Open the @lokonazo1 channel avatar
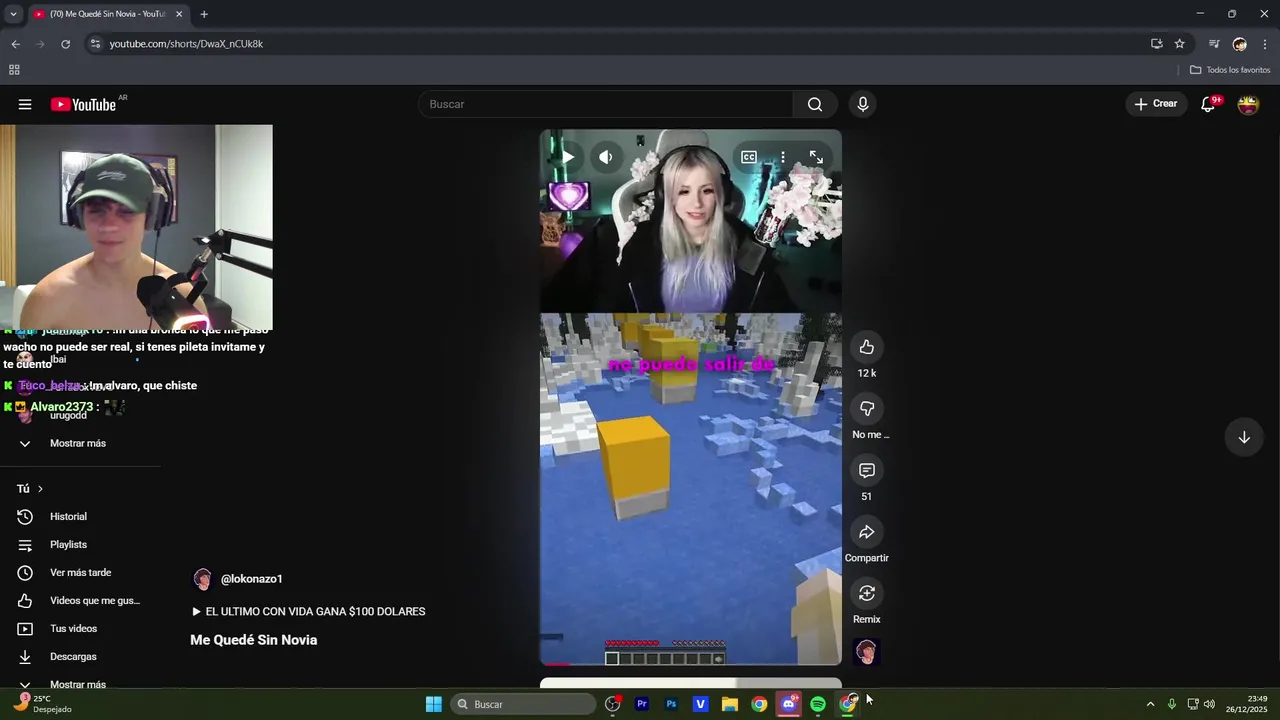This screenshot has width=1280, height=720. (202, 579)
